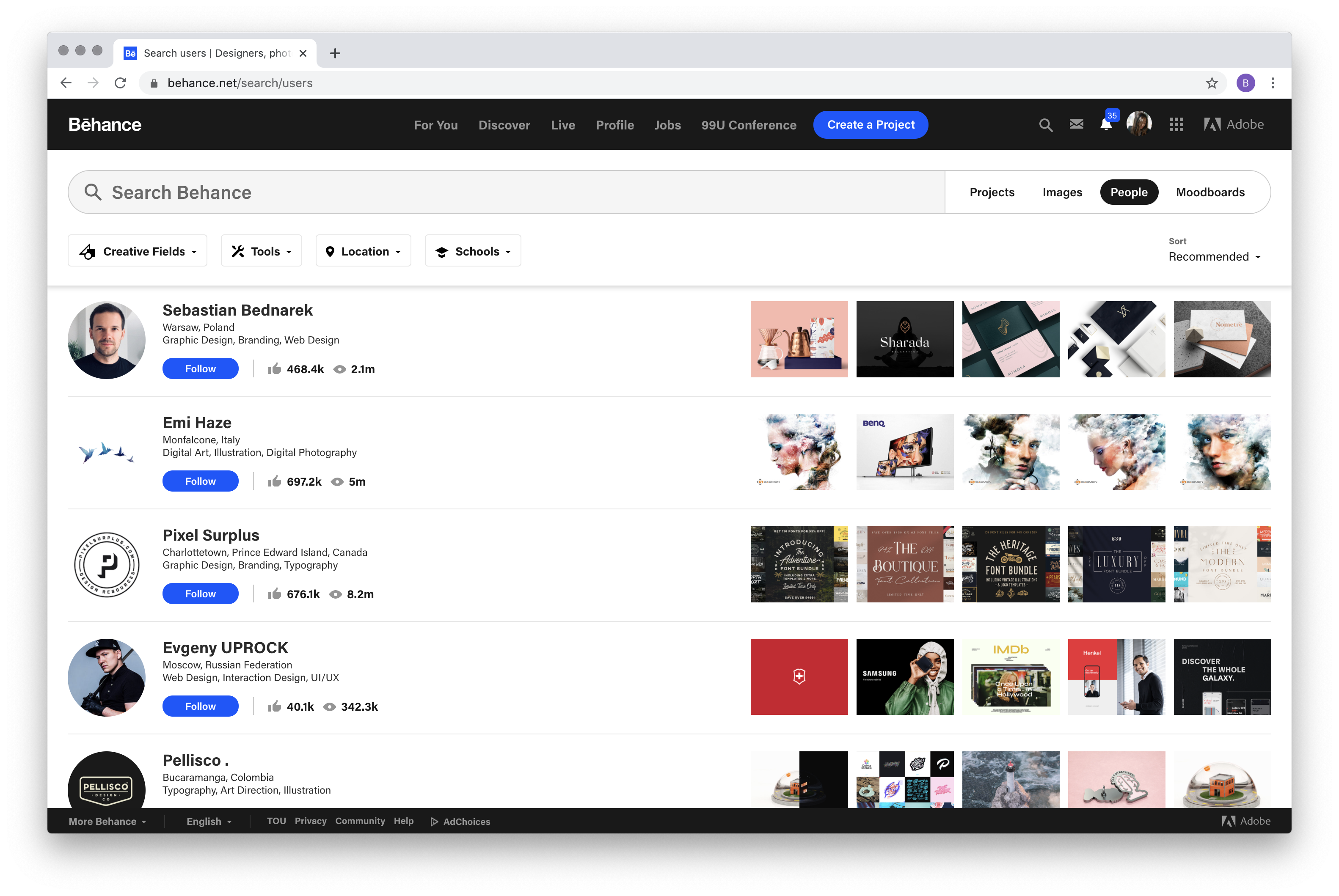
Task: Open the apps grid icon
Action: pyautogui.click(x=1176, y=124)
